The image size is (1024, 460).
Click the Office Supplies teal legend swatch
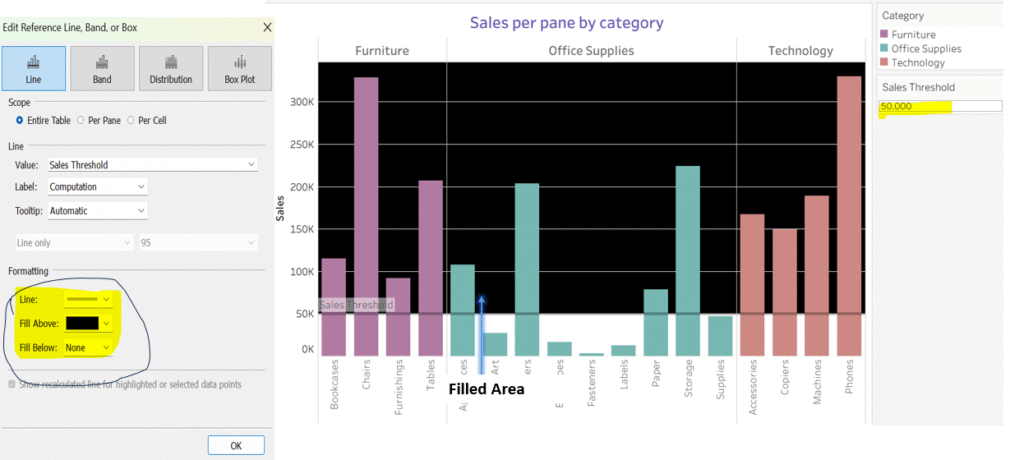pyautogui.click(x=884, y=48)
